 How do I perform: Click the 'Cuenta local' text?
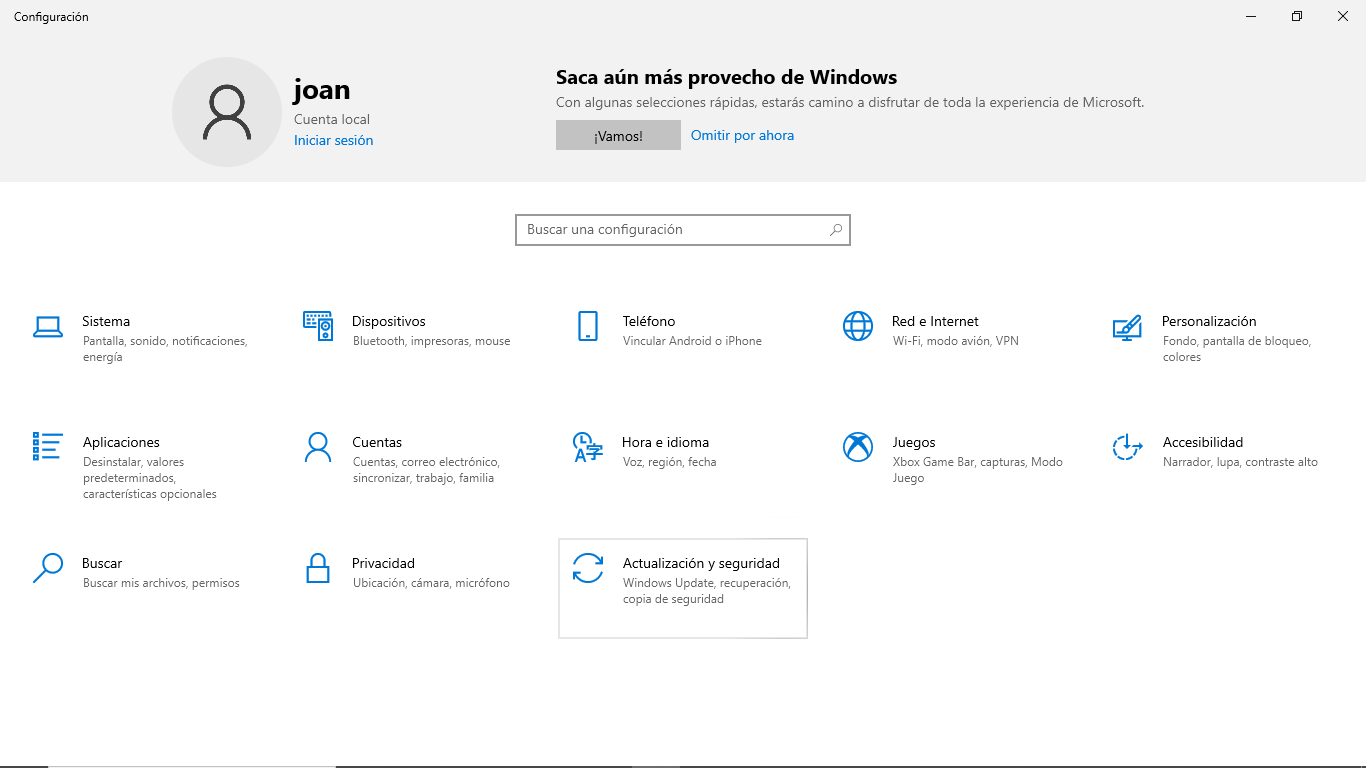point(332,119)
